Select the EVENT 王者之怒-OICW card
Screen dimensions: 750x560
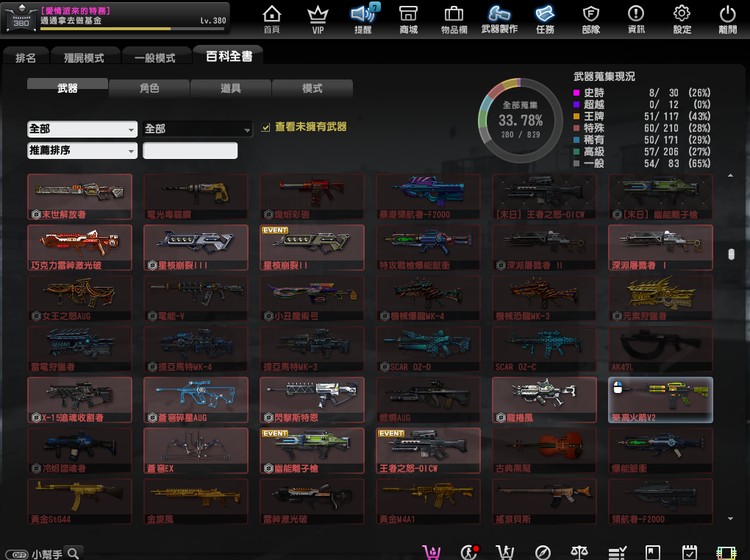[x=428, y=450]
